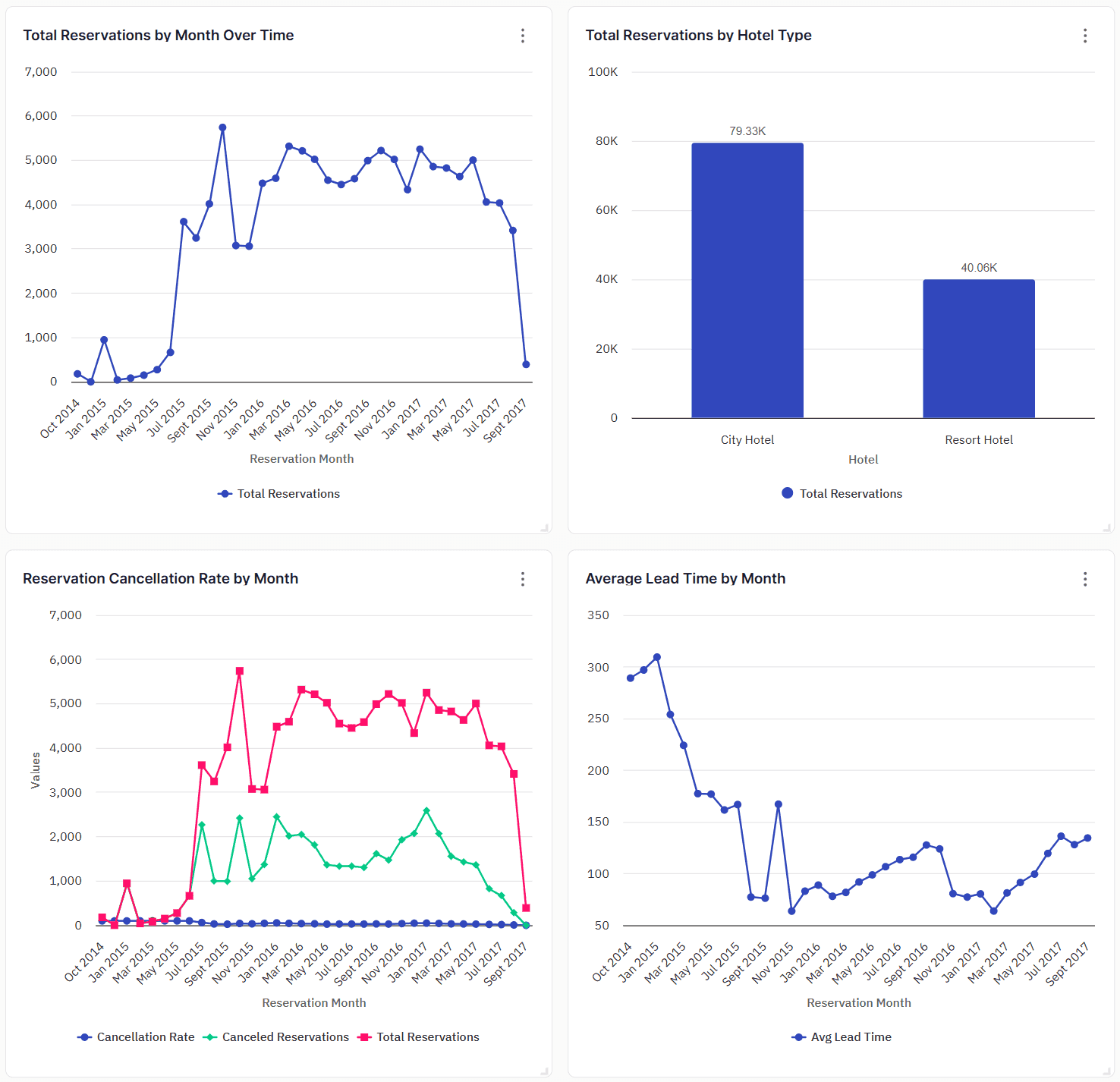
Task: Select the Jan 2015 point on Average Lead Time line
Action: tap(656, 656)
